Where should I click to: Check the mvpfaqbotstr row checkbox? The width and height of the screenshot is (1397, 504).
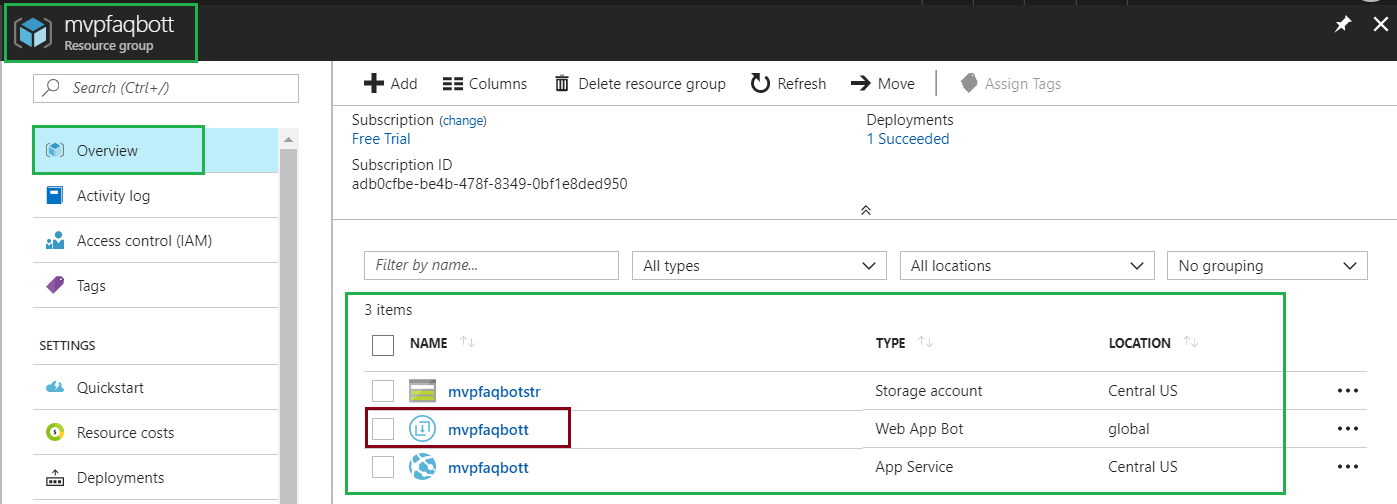tap(383, 391)
